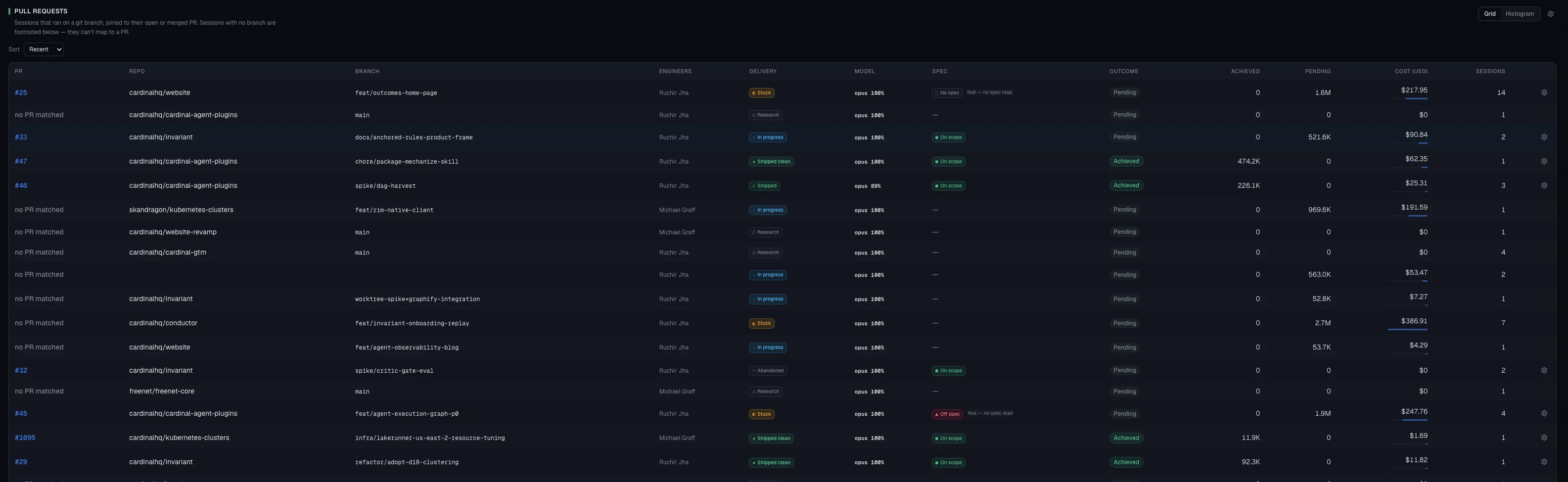1568x482 pixels.
Task: Open gear icon for PR #1095 row
Action: tap(1544, 438)
